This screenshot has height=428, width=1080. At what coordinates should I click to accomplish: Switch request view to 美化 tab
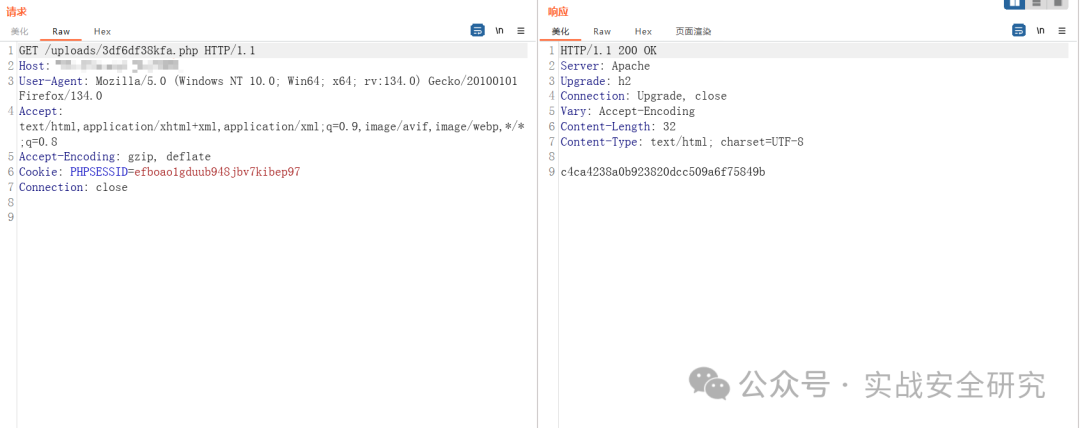tap(20, 31)
